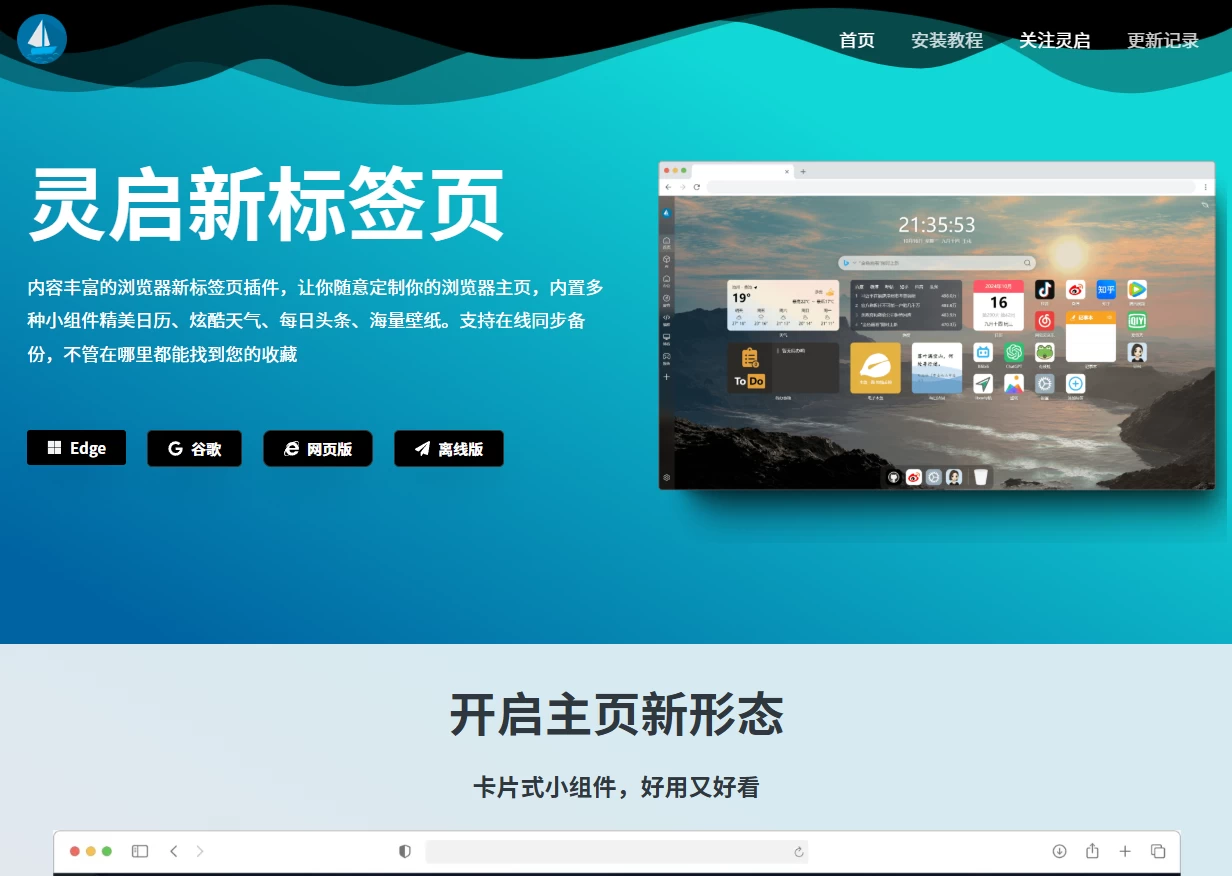Click the NetEase Cloud Music icon
1232x876 pixels.
(x=1045, y=321)
